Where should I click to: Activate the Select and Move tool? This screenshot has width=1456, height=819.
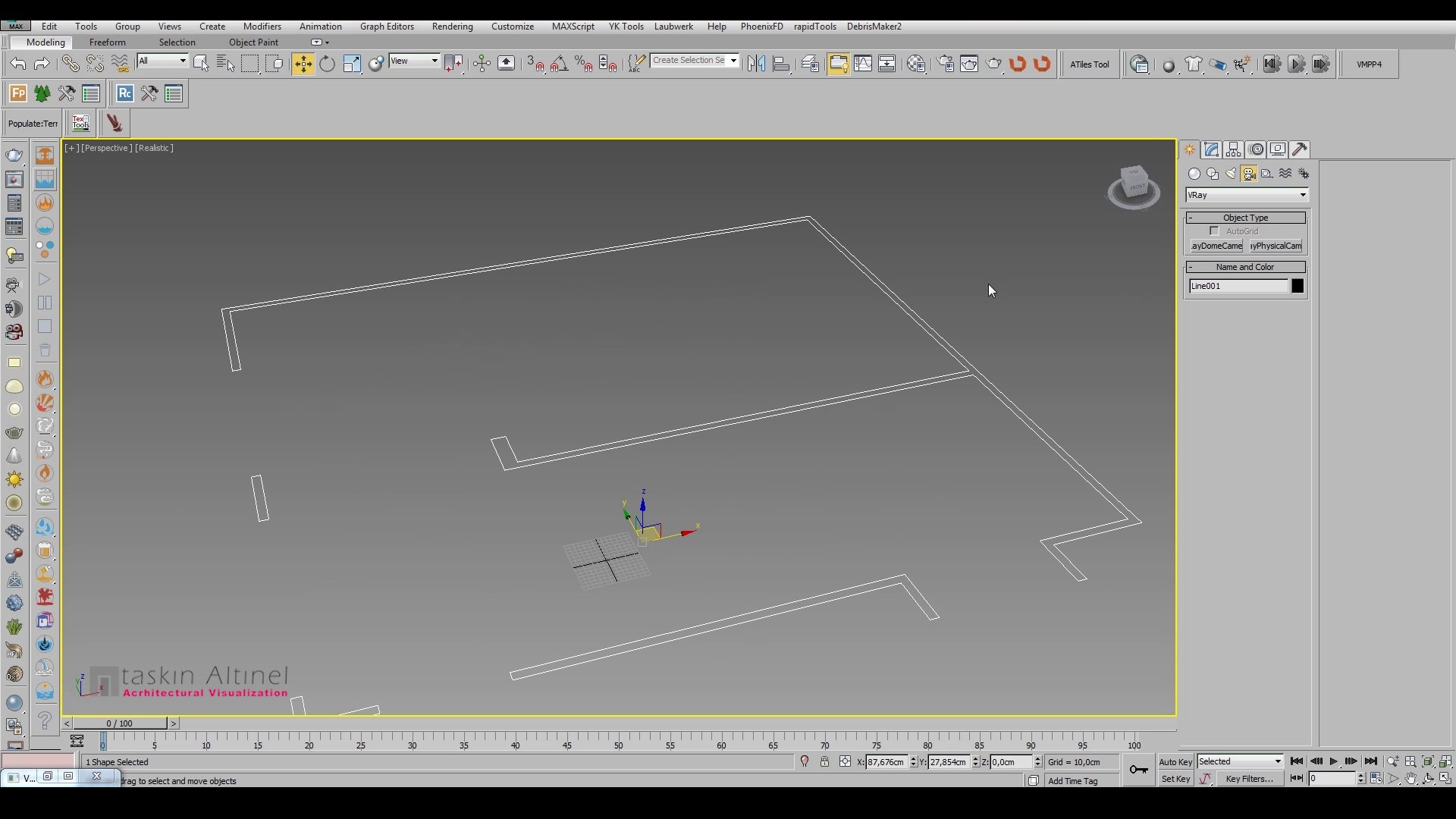click(303, 64)
